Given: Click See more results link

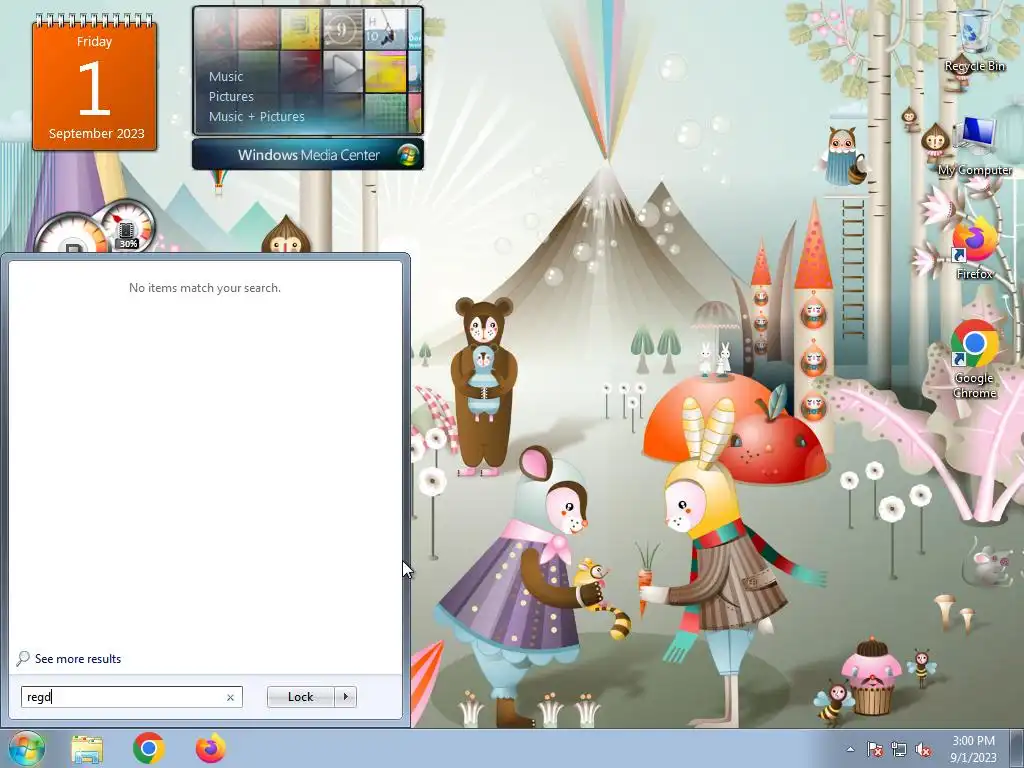Looking at the screenshot, I should pyautogui.click(x=78, y=659).
